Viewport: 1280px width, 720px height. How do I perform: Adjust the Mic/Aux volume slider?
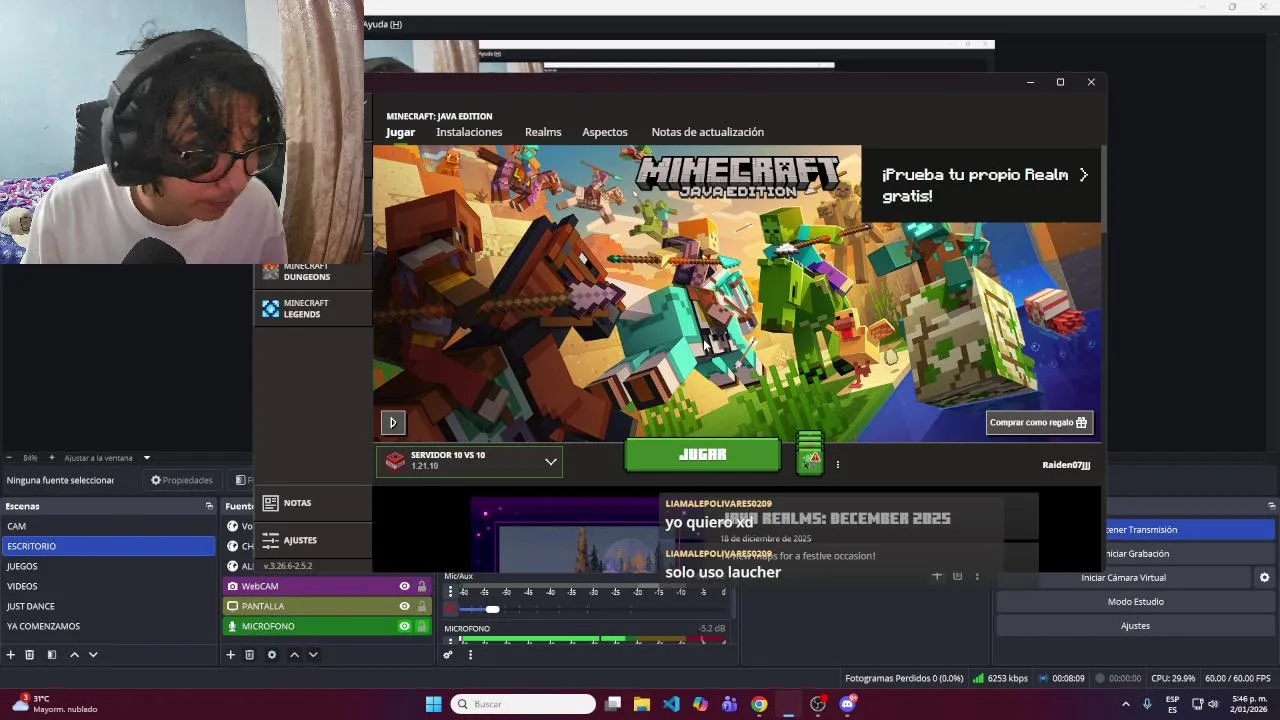(x=492, y=609)
